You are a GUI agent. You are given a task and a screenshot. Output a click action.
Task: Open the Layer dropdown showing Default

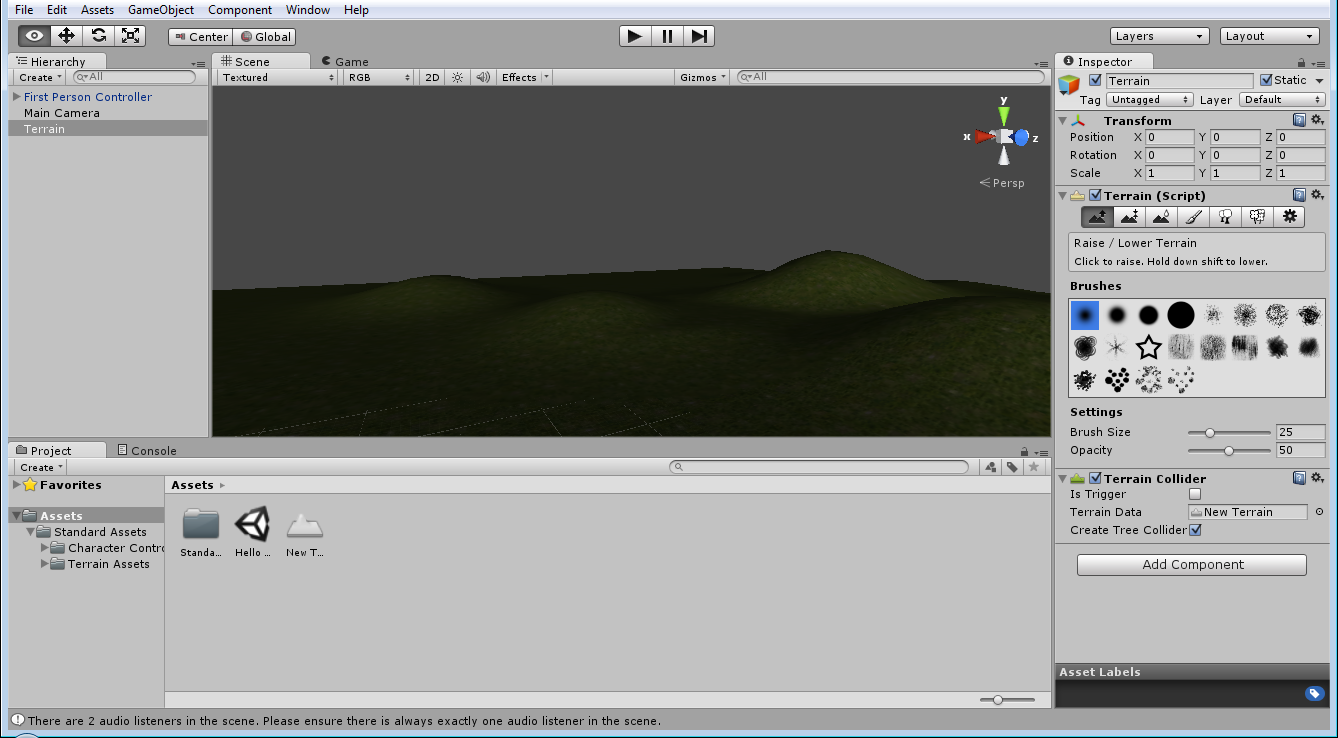click(1282, 100)
